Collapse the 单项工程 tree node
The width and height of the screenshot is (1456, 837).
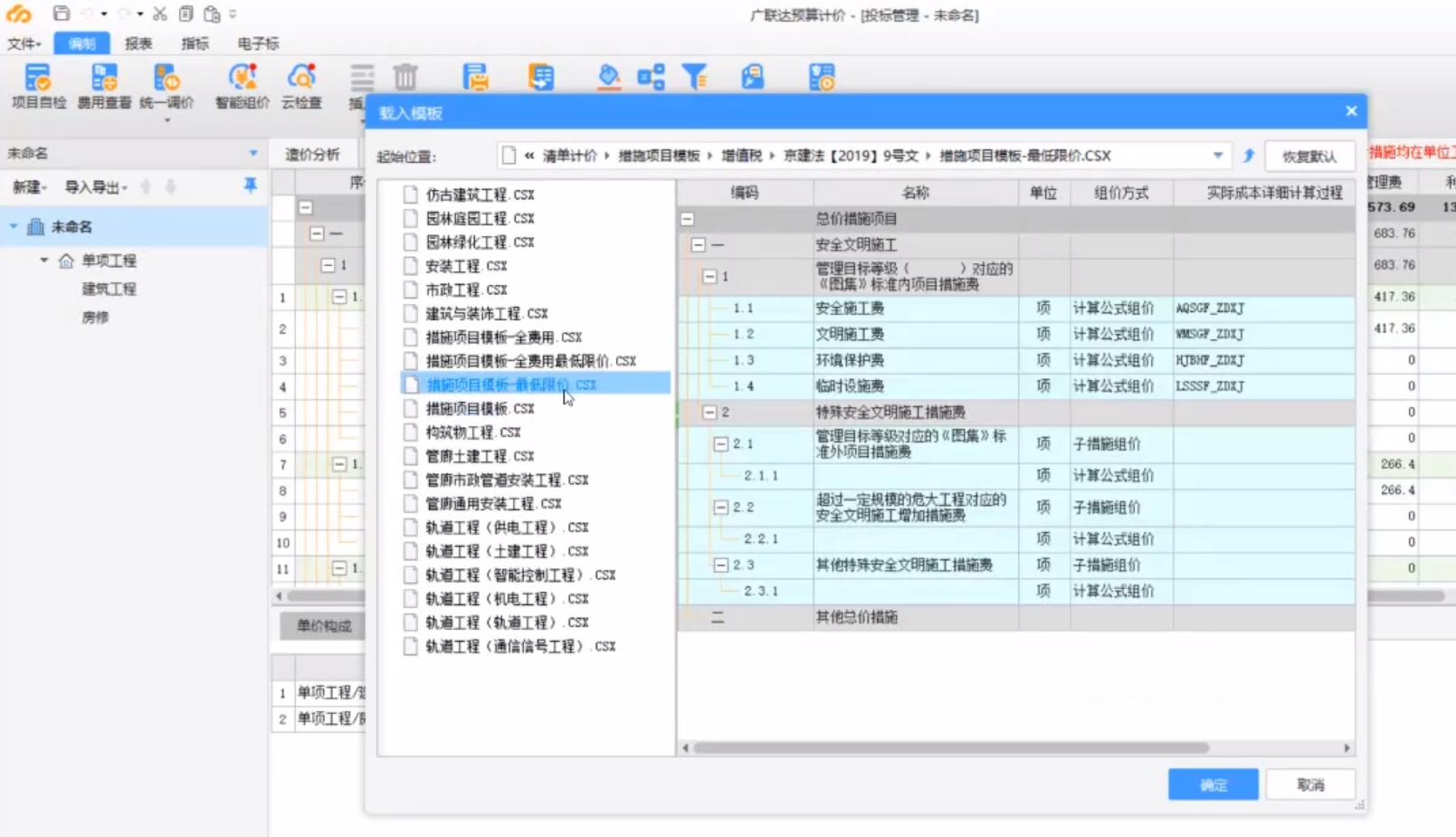pyautogui.click(x=43, y=261)
